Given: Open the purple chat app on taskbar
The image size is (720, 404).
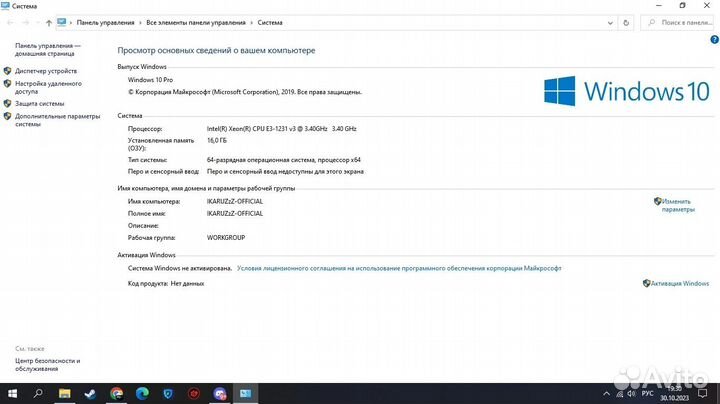Looking at the screenshot, I should click(220, 393).
